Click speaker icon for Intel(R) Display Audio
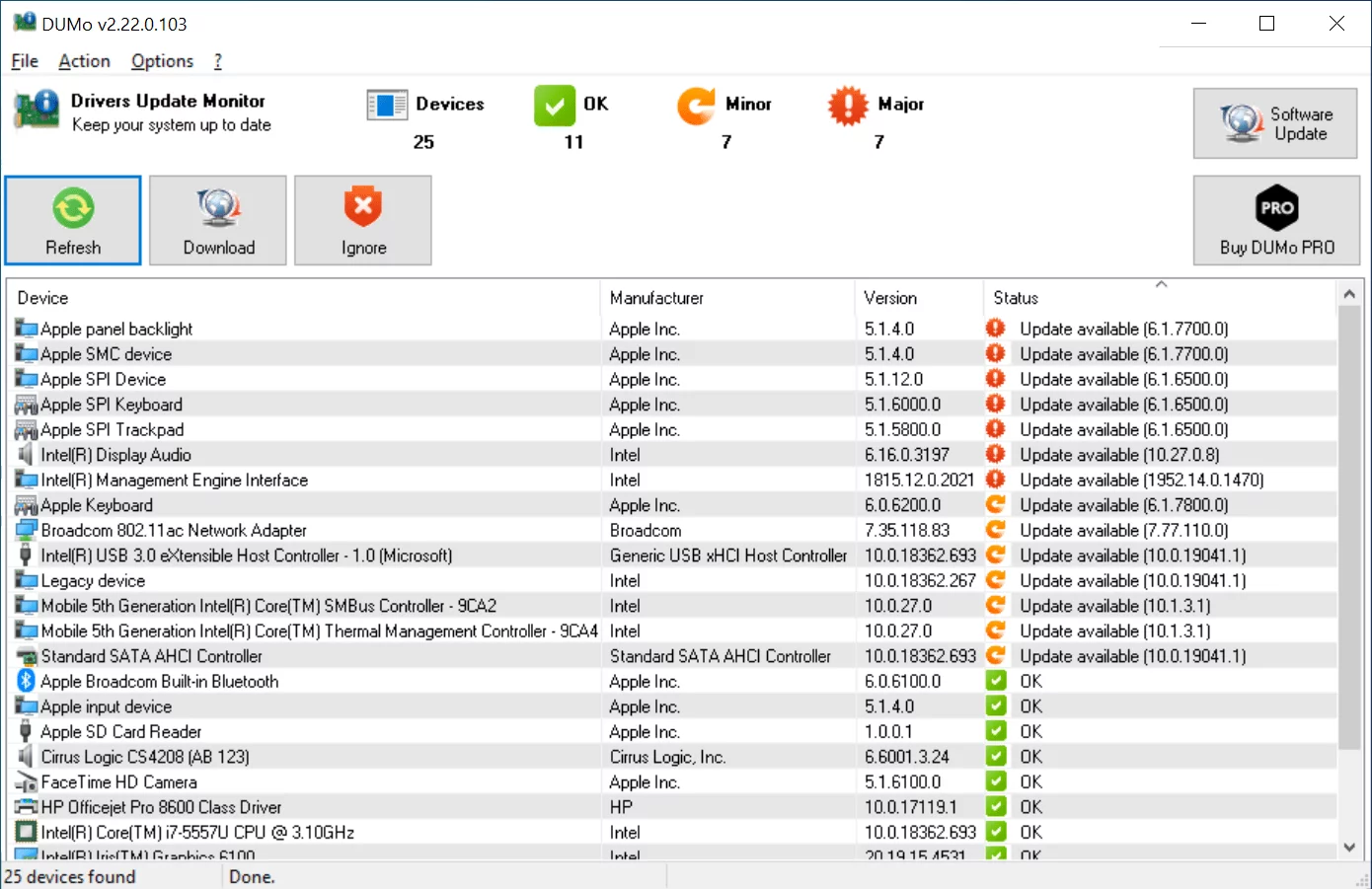This screenshot has width=1372, height=889. [x=27, y=455]
